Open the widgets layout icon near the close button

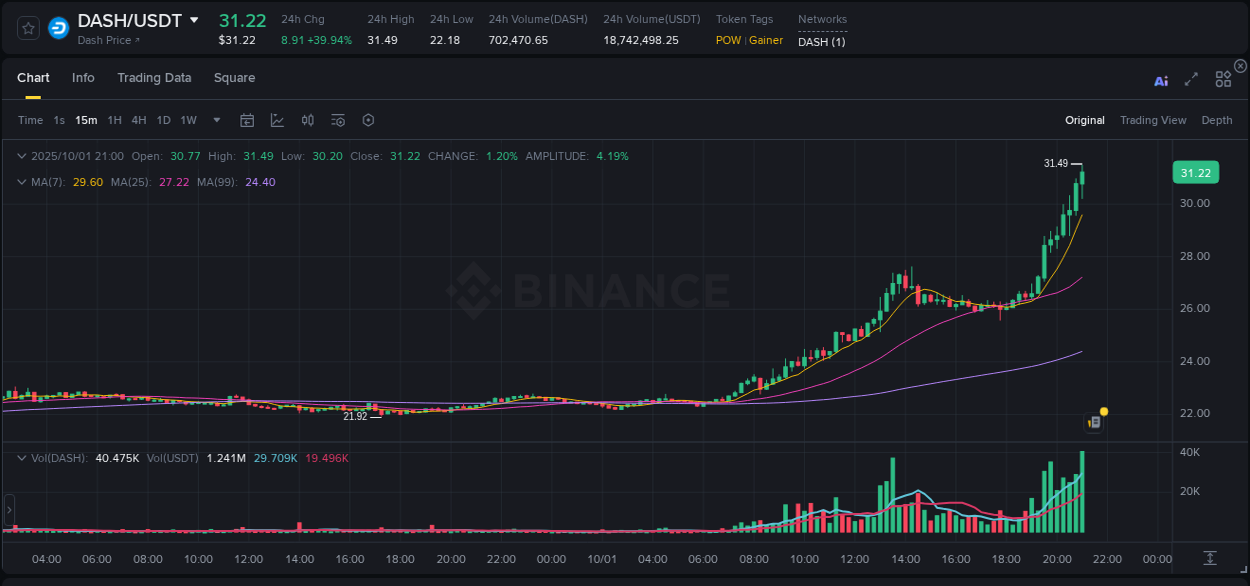[1222, 79]
